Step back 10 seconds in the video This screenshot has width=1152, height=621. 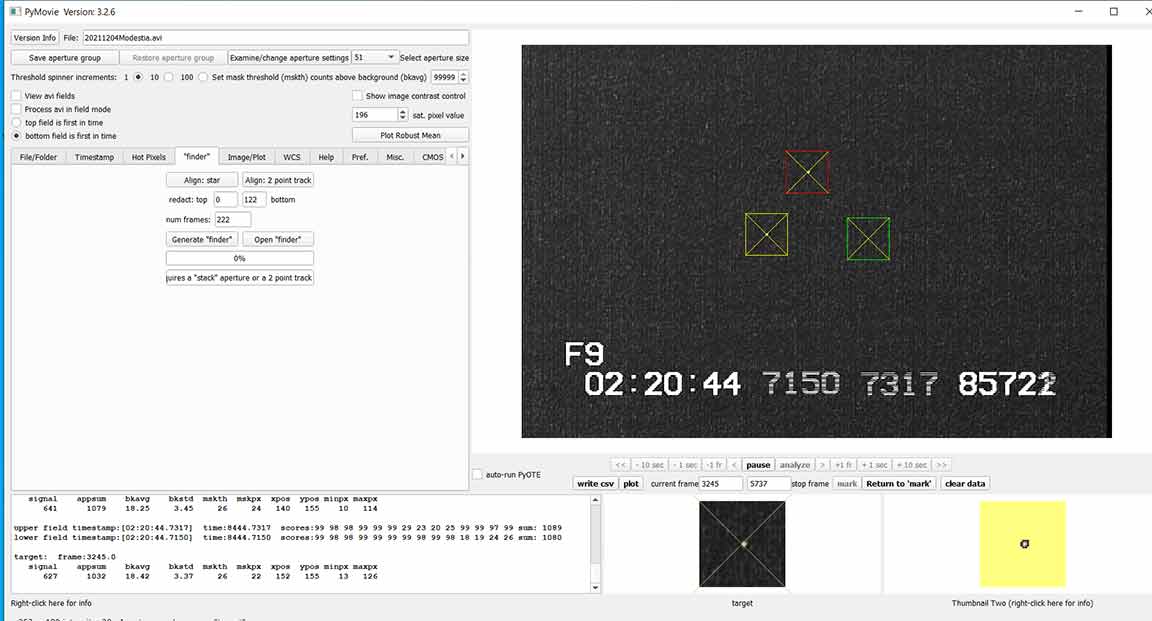(649, 465)
